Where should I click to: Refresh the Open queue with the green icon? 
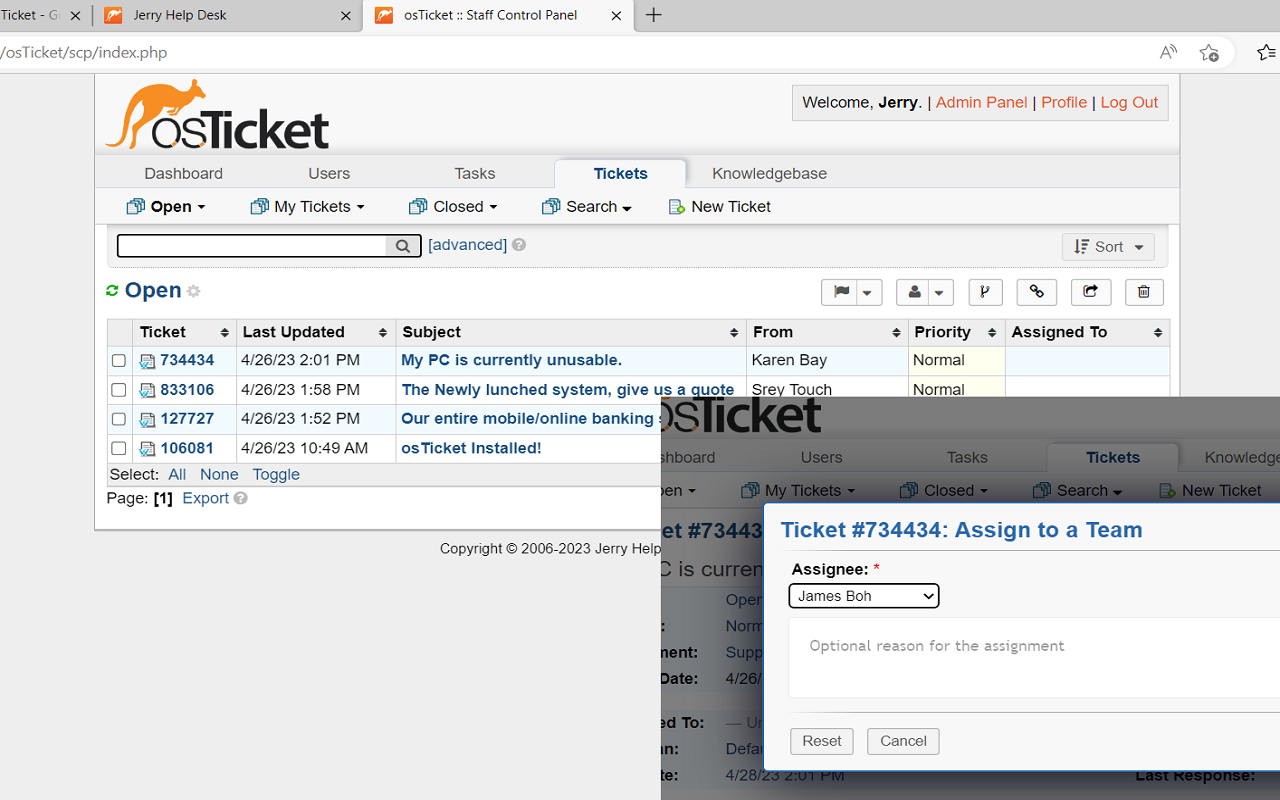coord(110,290)
